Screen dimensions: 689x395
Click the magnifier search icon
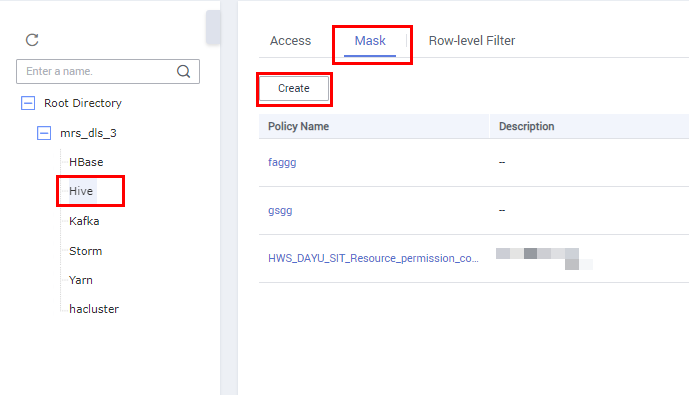(x=184, y=71)
